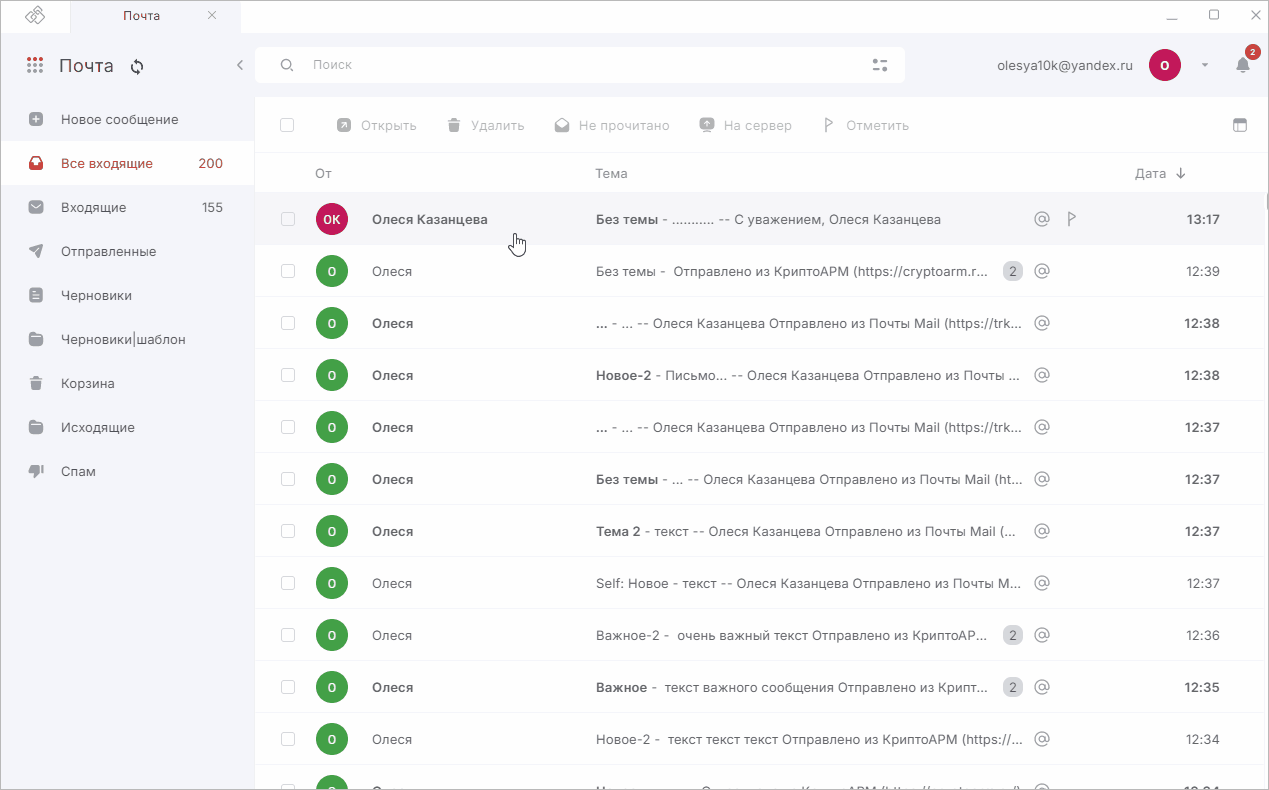This screenshot has height=790, width=1269.
Task: Open Корзина folder
Action: tap(127, 383)
